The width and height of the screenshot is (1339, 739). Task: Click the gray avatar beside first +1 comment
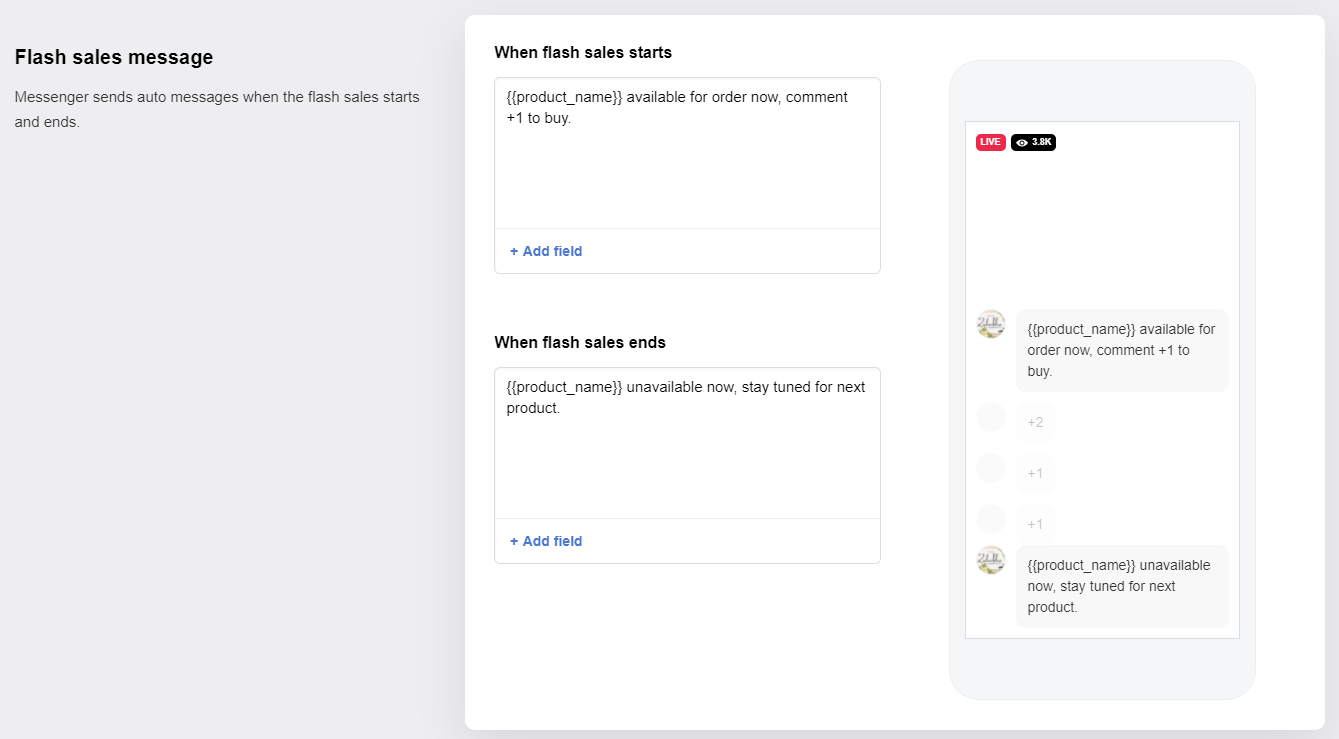(x=990, y=468)
